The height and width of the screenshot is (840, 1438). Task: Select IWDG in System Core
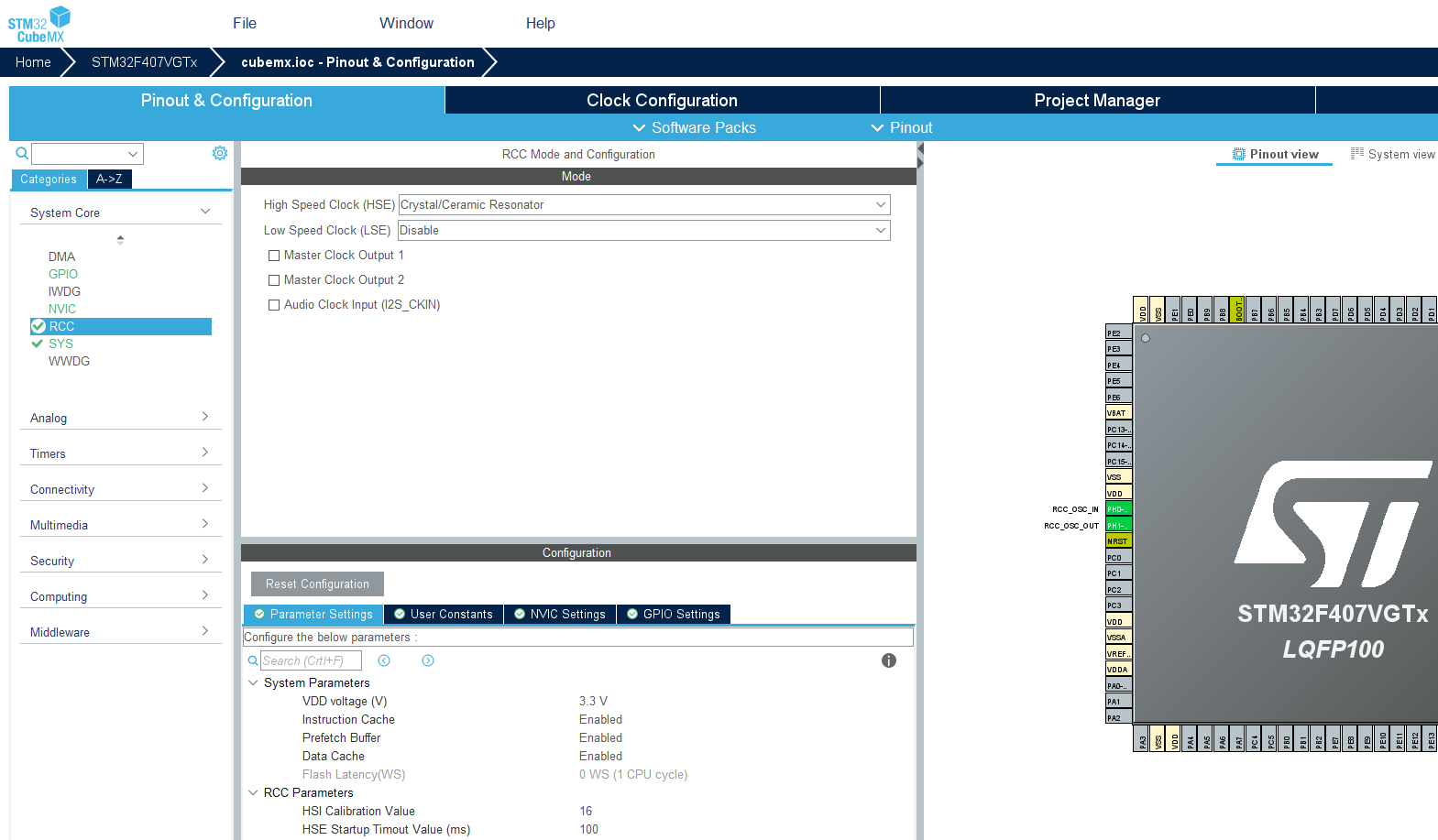64,291
